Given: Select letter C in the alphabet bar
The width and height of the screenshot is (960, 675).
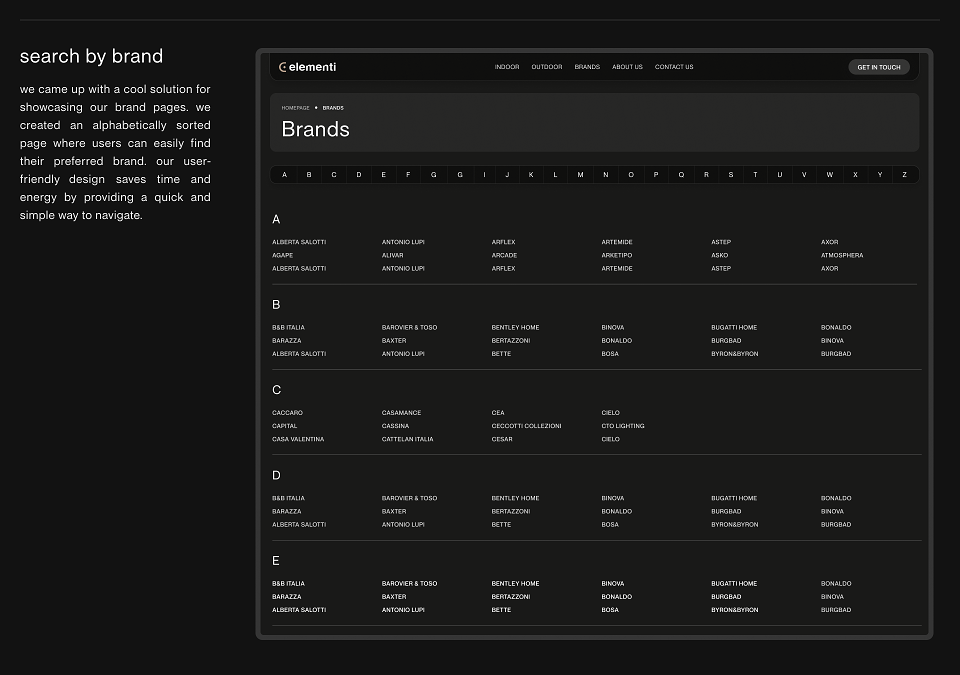Looking at the screenshot, I should [x=334, y=175].
